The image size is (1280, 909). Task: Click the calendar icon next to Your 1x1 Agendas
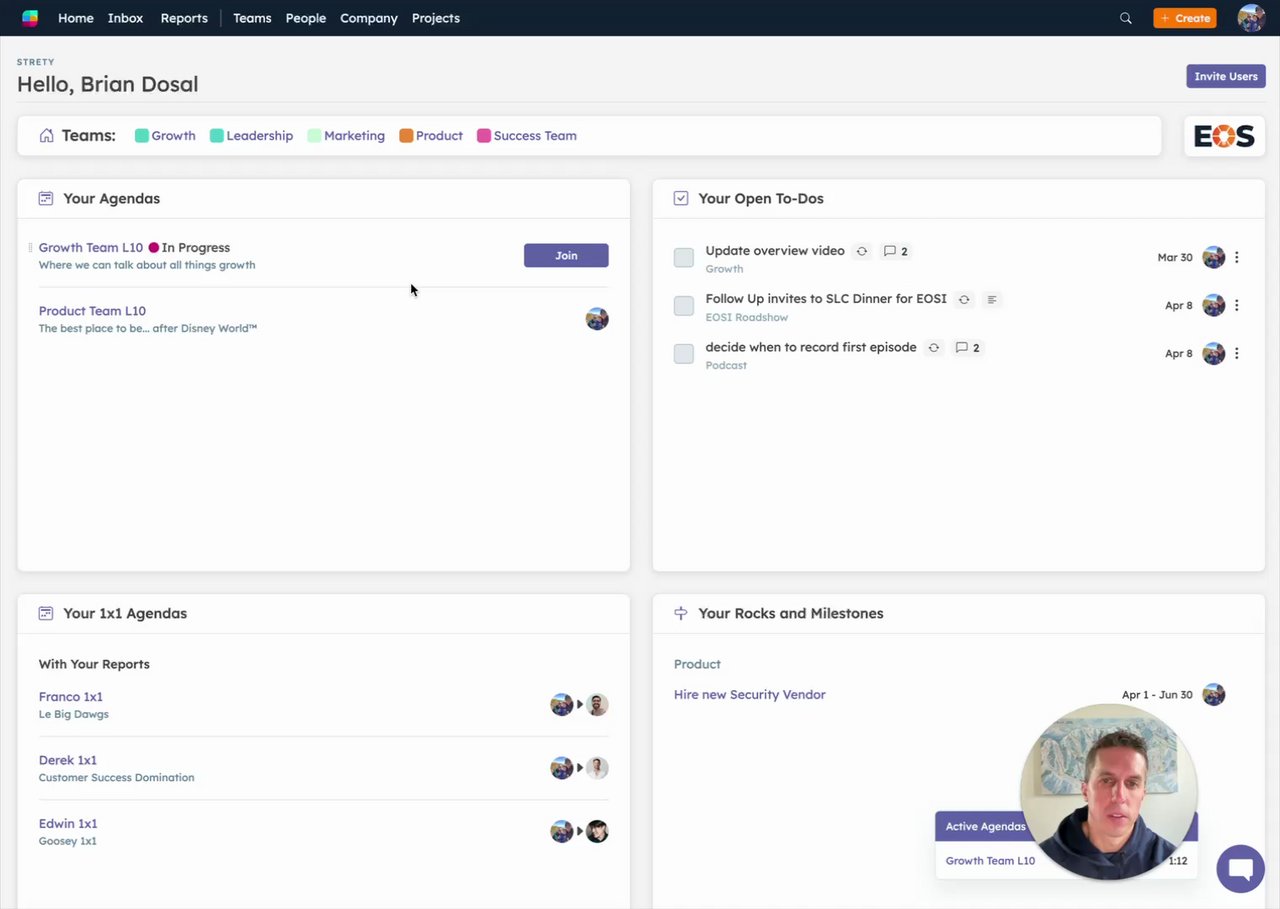[x=46, y=613]
